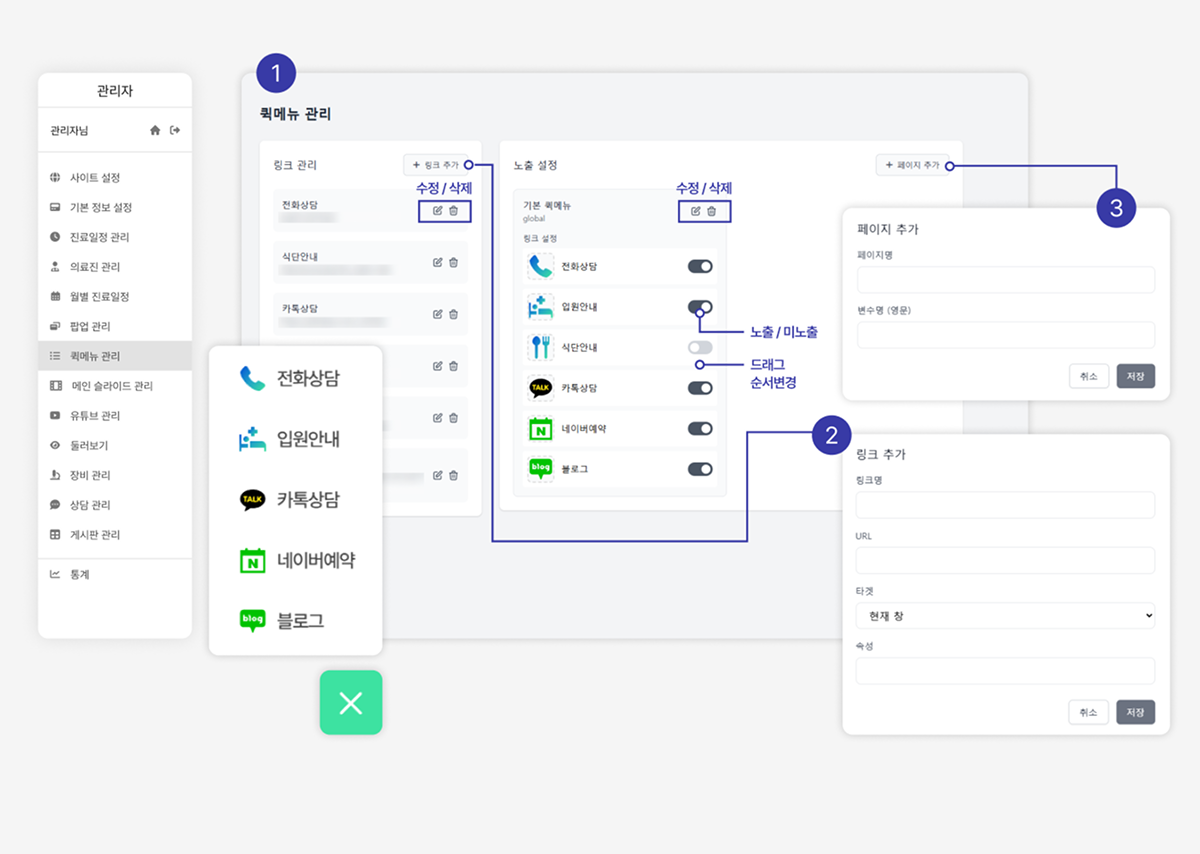Edit the 식단안내 link entry
Screen dimensions: 1200x854
437,262
